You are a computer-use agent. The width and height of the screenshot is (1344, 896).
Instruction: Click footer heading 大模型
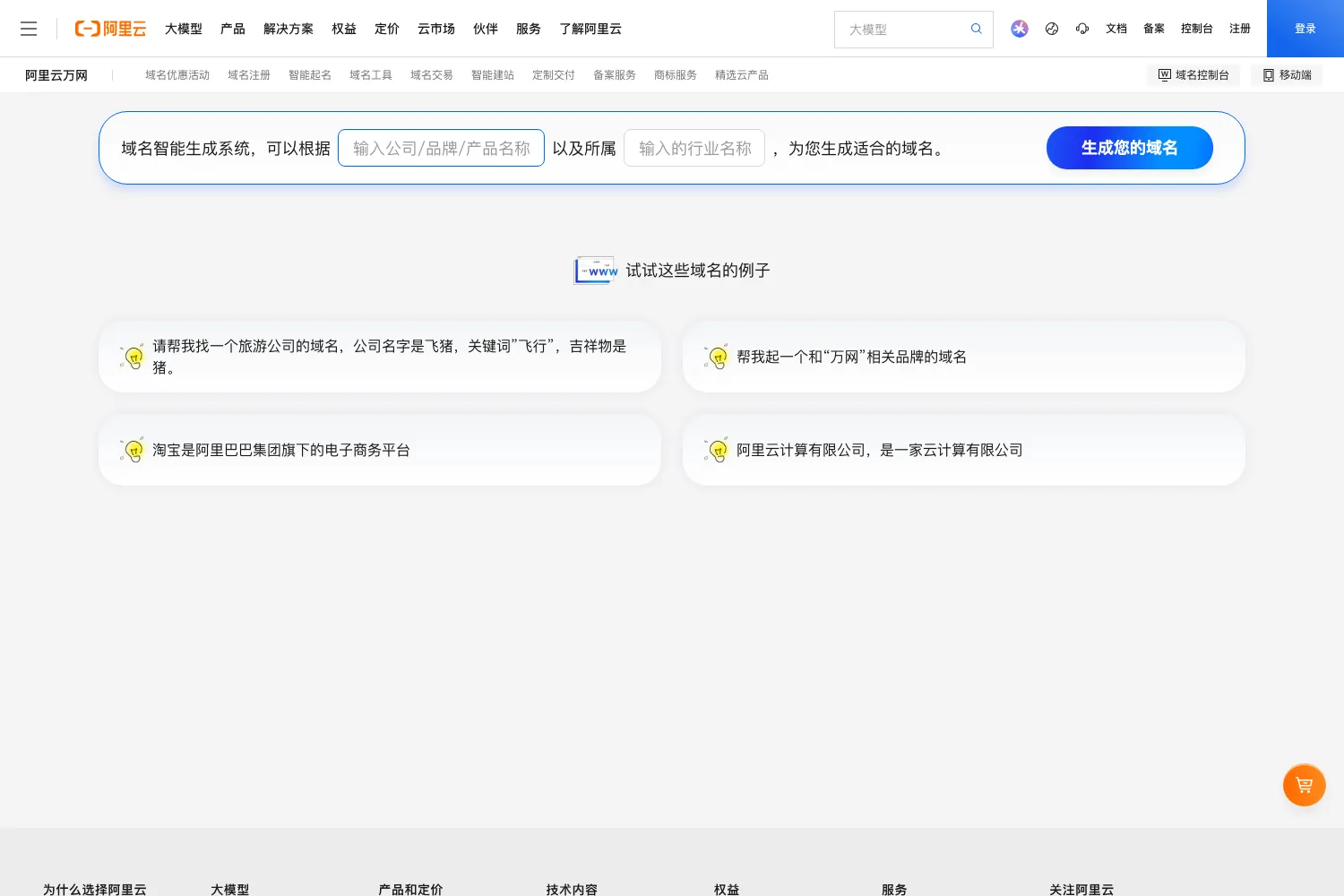tap(230, 889)
